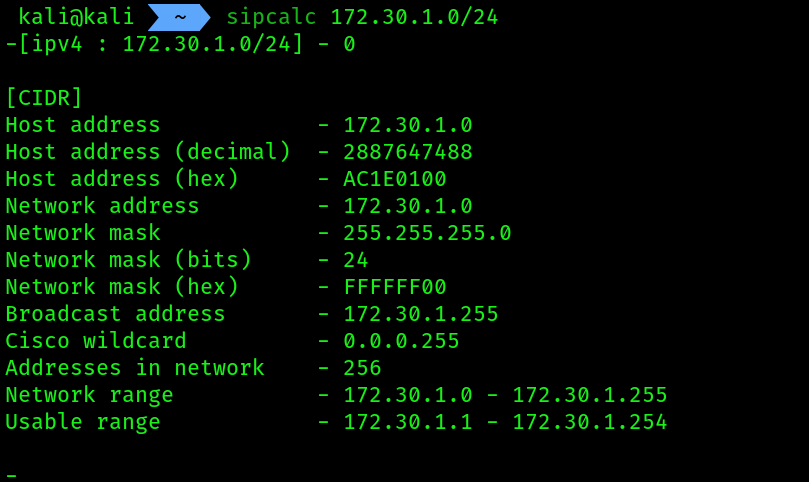
Task: Click the 172.30.1.0/24 command argument
Action: 414,17
